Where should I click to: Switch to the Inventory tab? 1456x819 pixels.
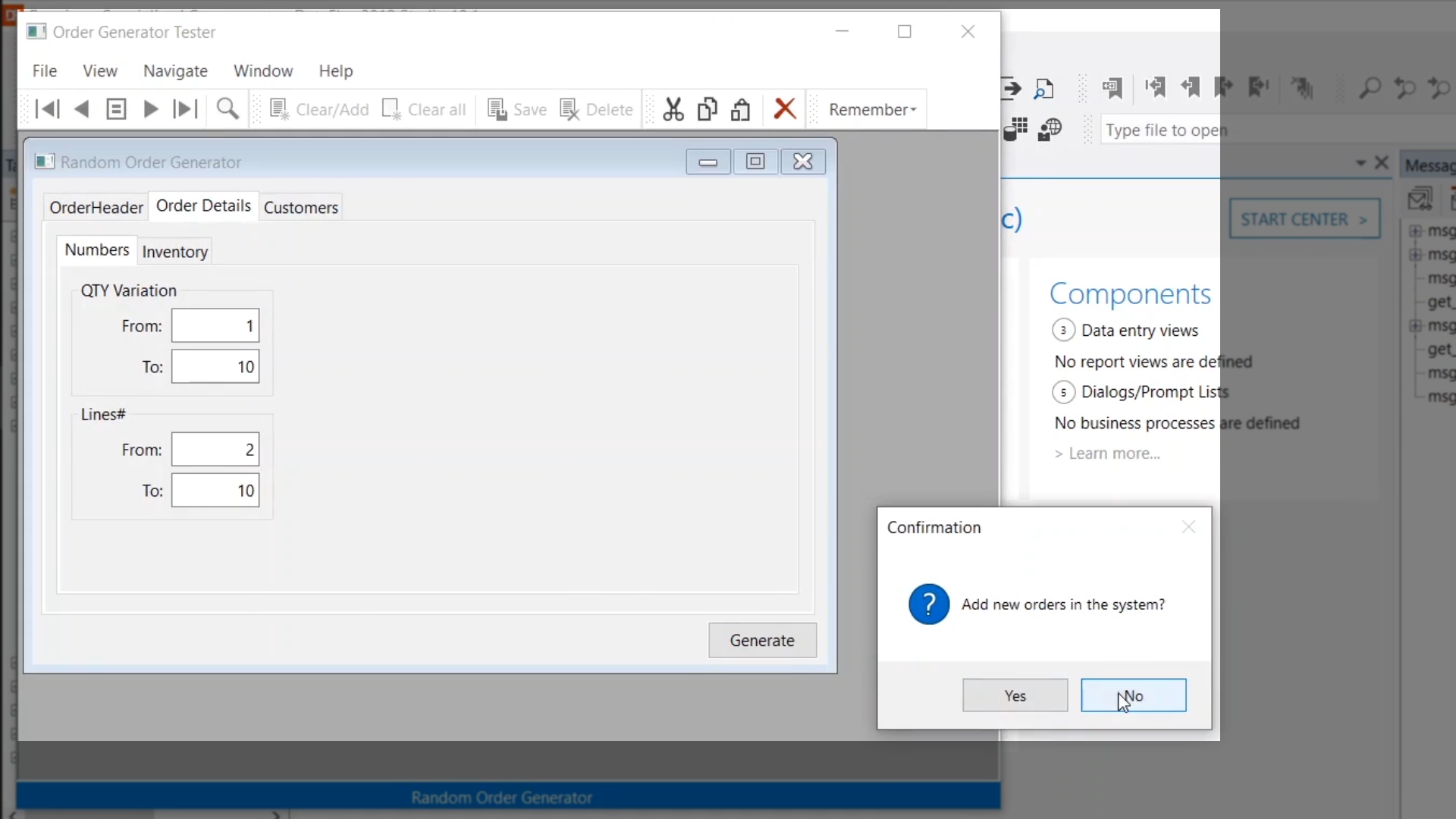coord(174,252)
